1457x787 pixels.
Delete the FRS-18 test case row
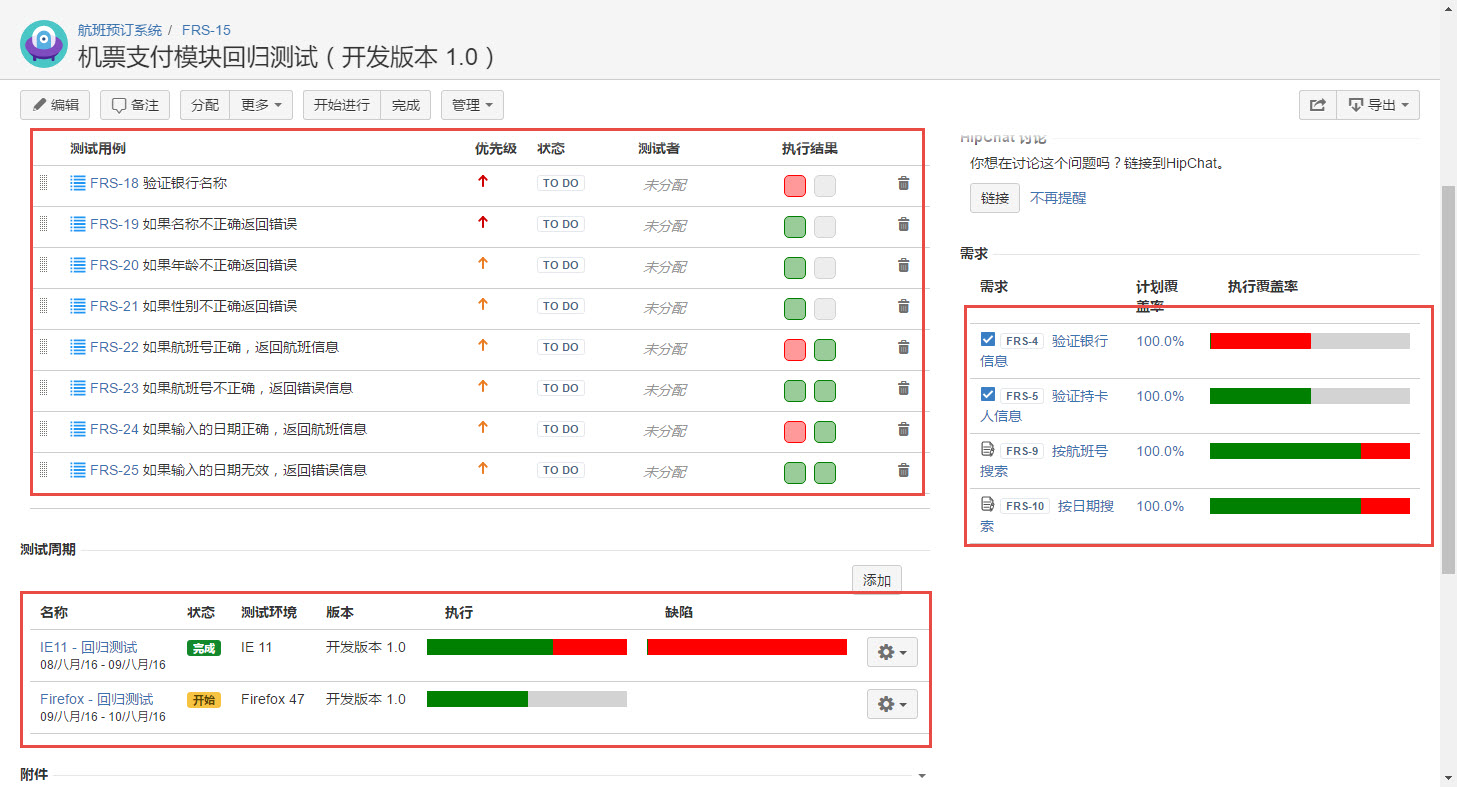903,183
